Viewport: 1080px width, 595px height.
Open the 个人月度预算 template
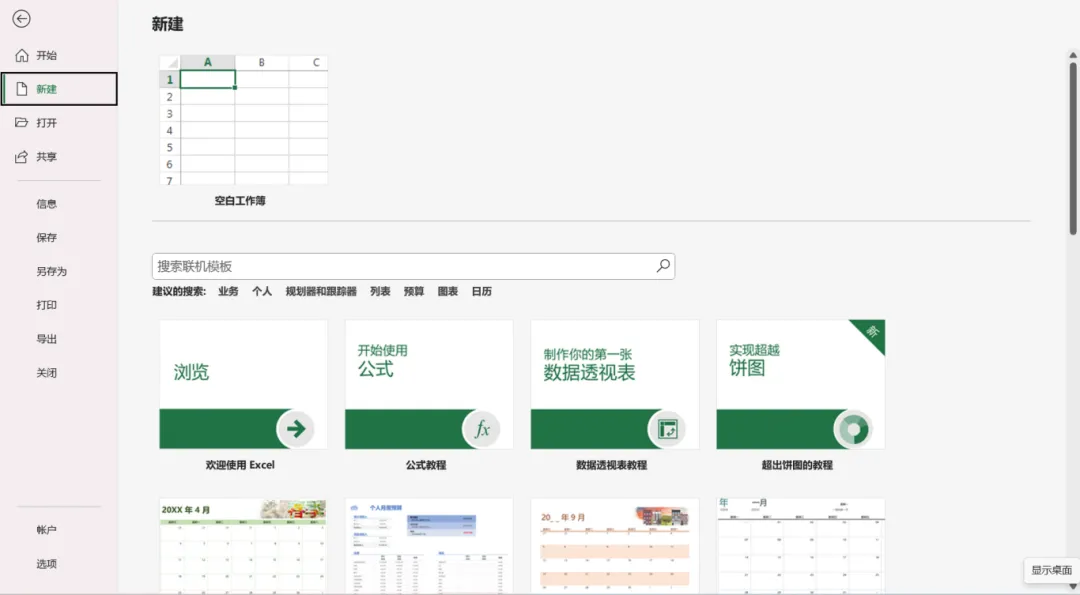pos(429,546)
